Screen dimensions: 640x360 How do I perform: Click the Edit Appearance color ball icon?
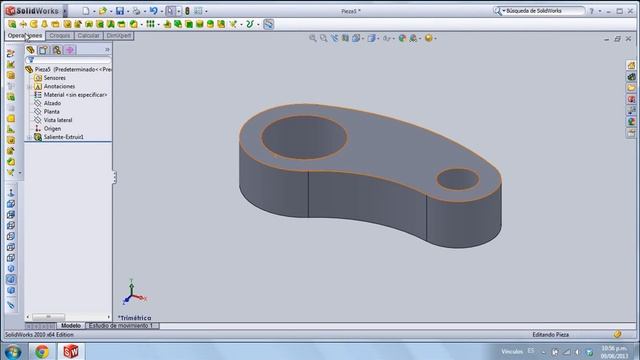pos(402,38)
